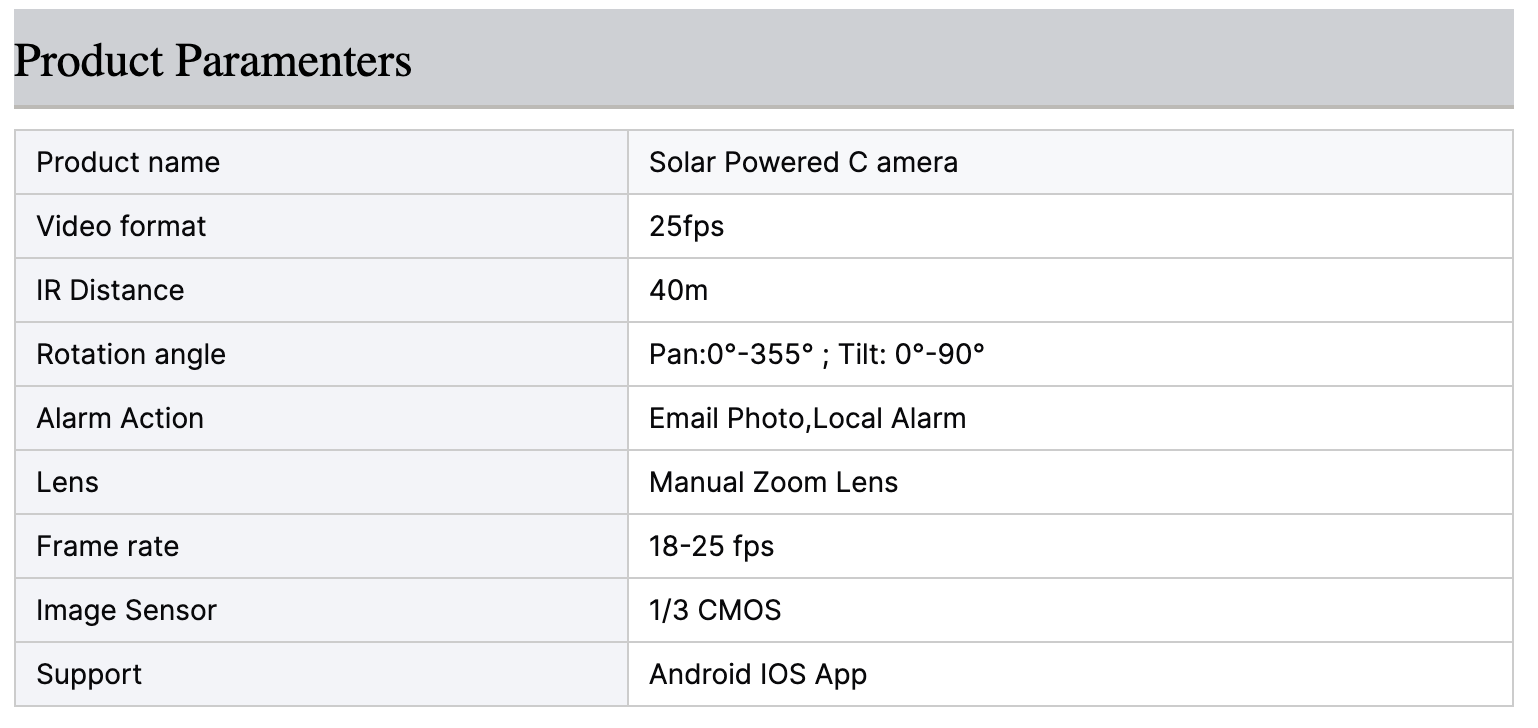1538x728 pixels.
Task: Click the Image Sensor label
Action: pyautogui.click(x=126, y=610)
